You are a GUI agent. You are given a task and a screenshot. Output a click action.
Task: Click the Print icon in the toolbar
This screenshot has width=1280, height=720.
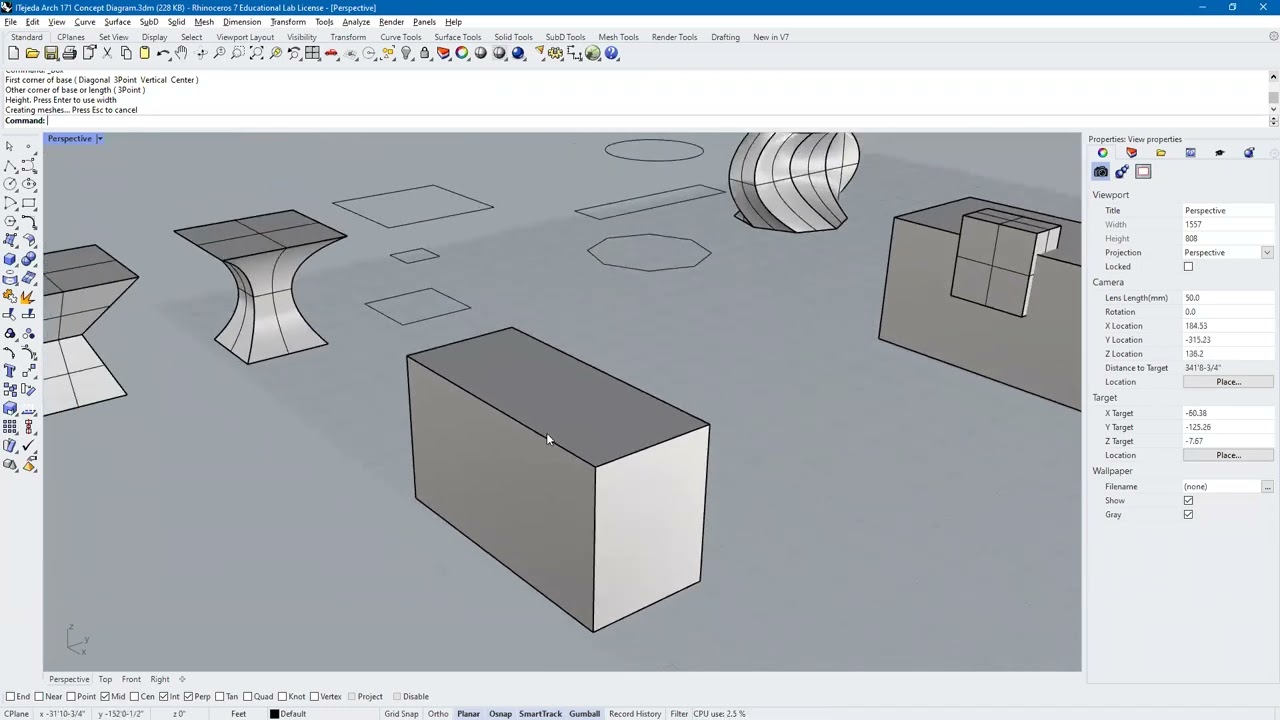pyautogui.click(x=70, y=53)
